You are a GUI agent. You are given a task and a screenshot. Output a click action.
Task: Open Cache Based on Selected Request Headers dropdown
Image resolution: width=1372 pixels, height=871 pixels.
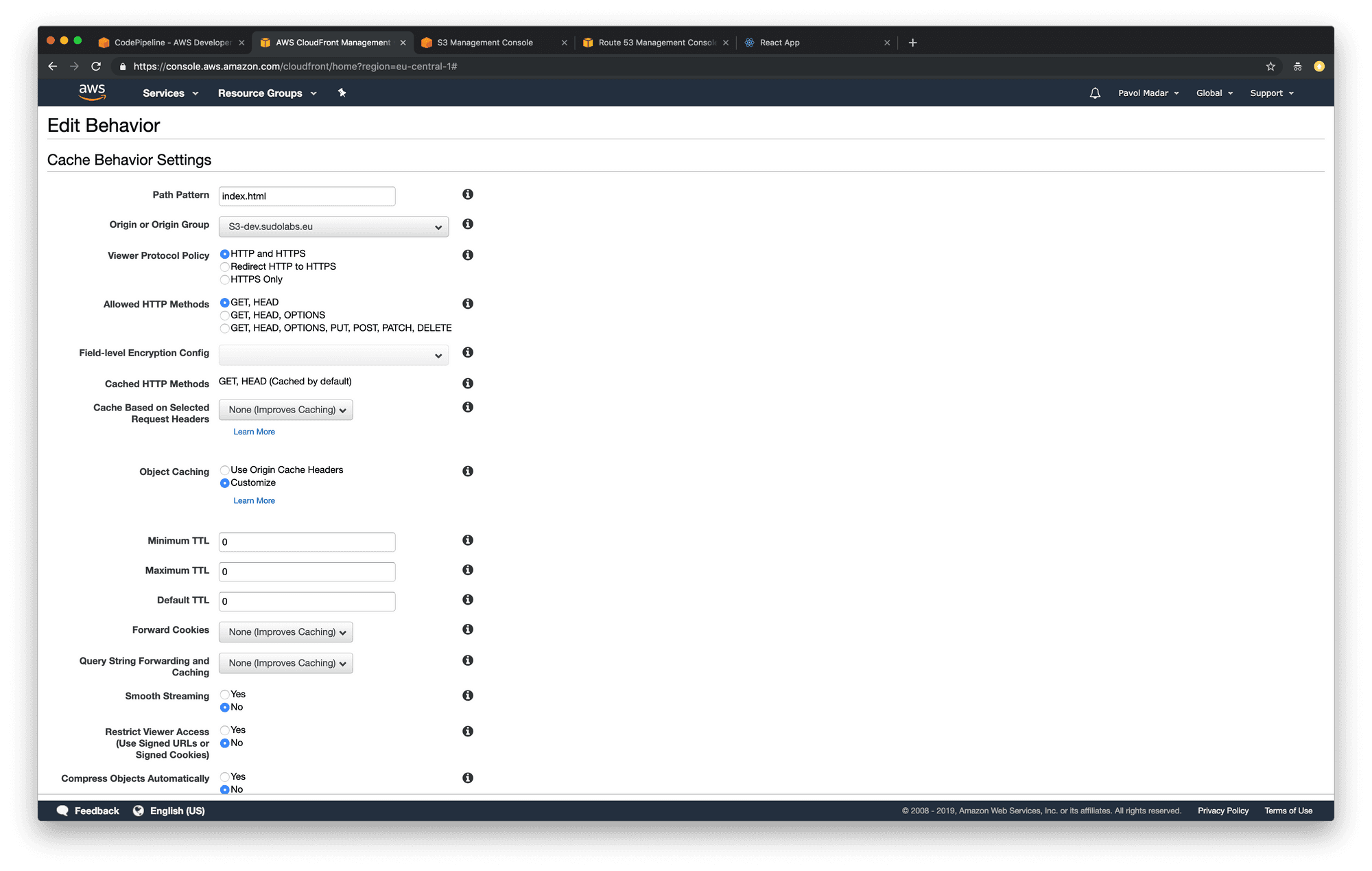285,410
